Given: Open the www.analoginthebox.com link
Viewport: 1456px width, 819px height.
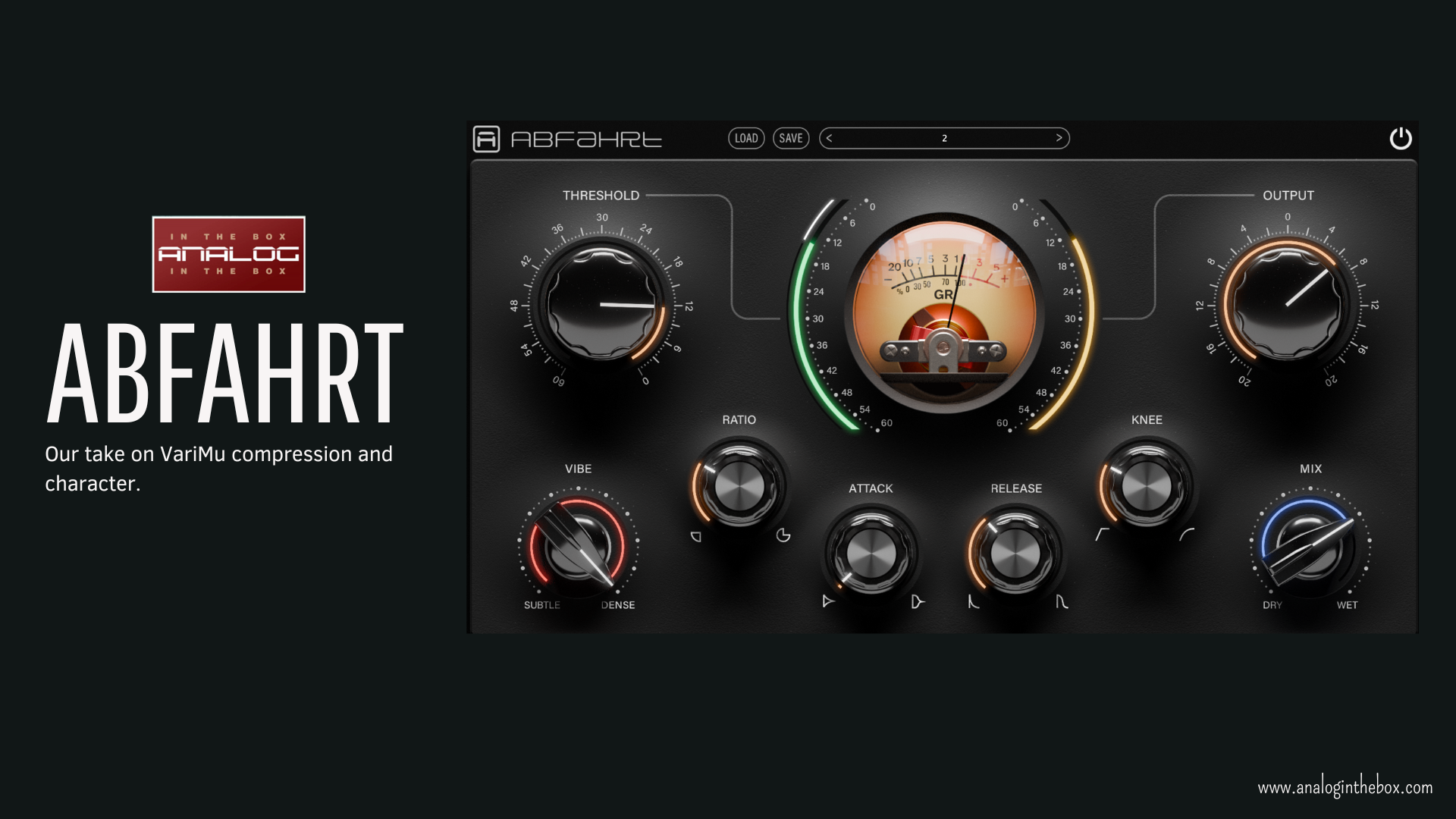Looking at the screenshot, I should point(1345,787).
